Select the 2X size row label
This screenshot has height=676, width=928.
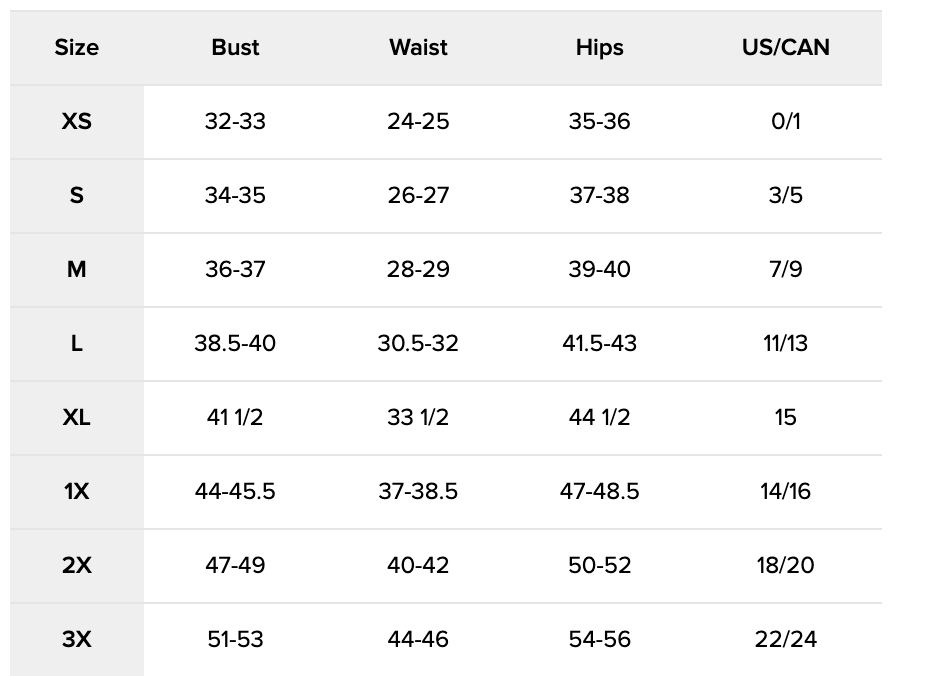77,565
